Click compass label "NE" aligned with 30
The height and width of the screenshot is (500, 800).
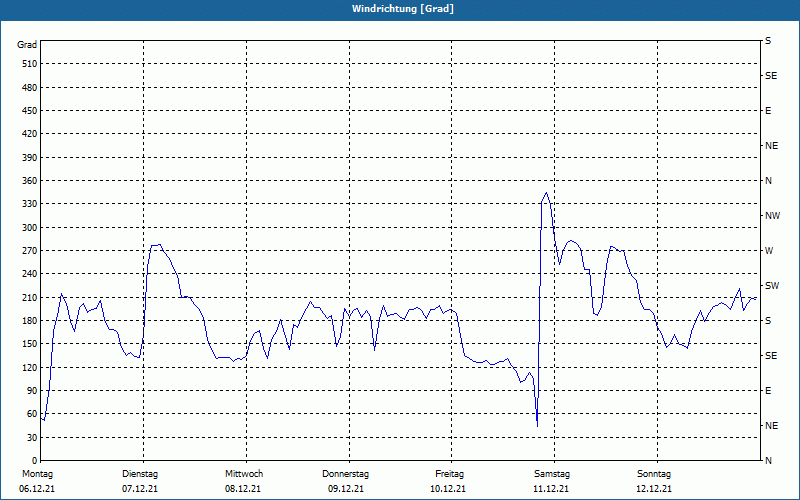coord(771,426)
